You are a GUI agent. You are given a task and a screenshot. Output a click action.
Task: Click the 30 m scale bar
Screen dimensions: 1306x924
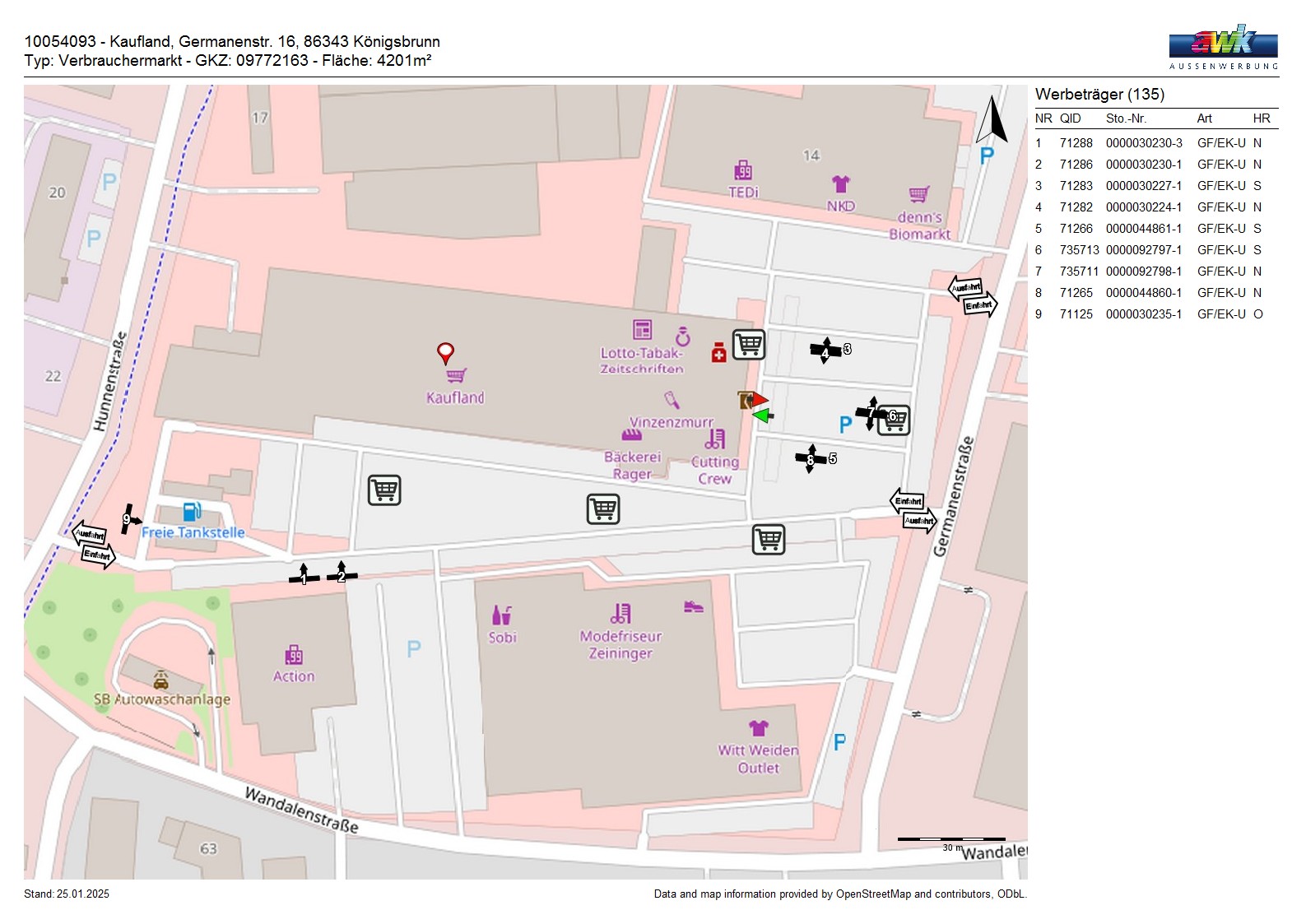pos(950,839)
